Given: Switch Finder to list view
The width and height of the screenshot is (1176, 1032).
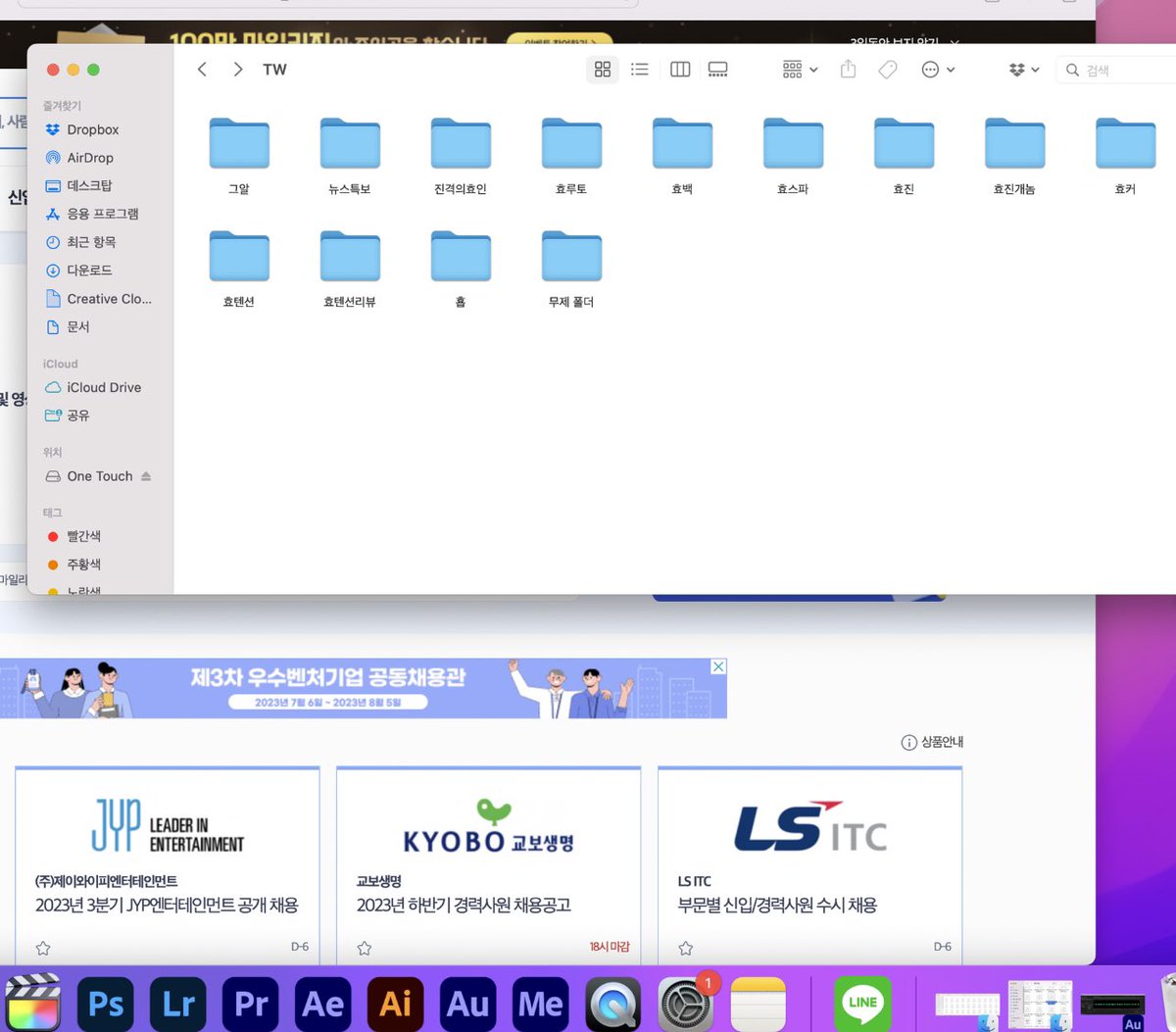Looking at the screenshot, I should pyautogui.click(x=640, y=70).
